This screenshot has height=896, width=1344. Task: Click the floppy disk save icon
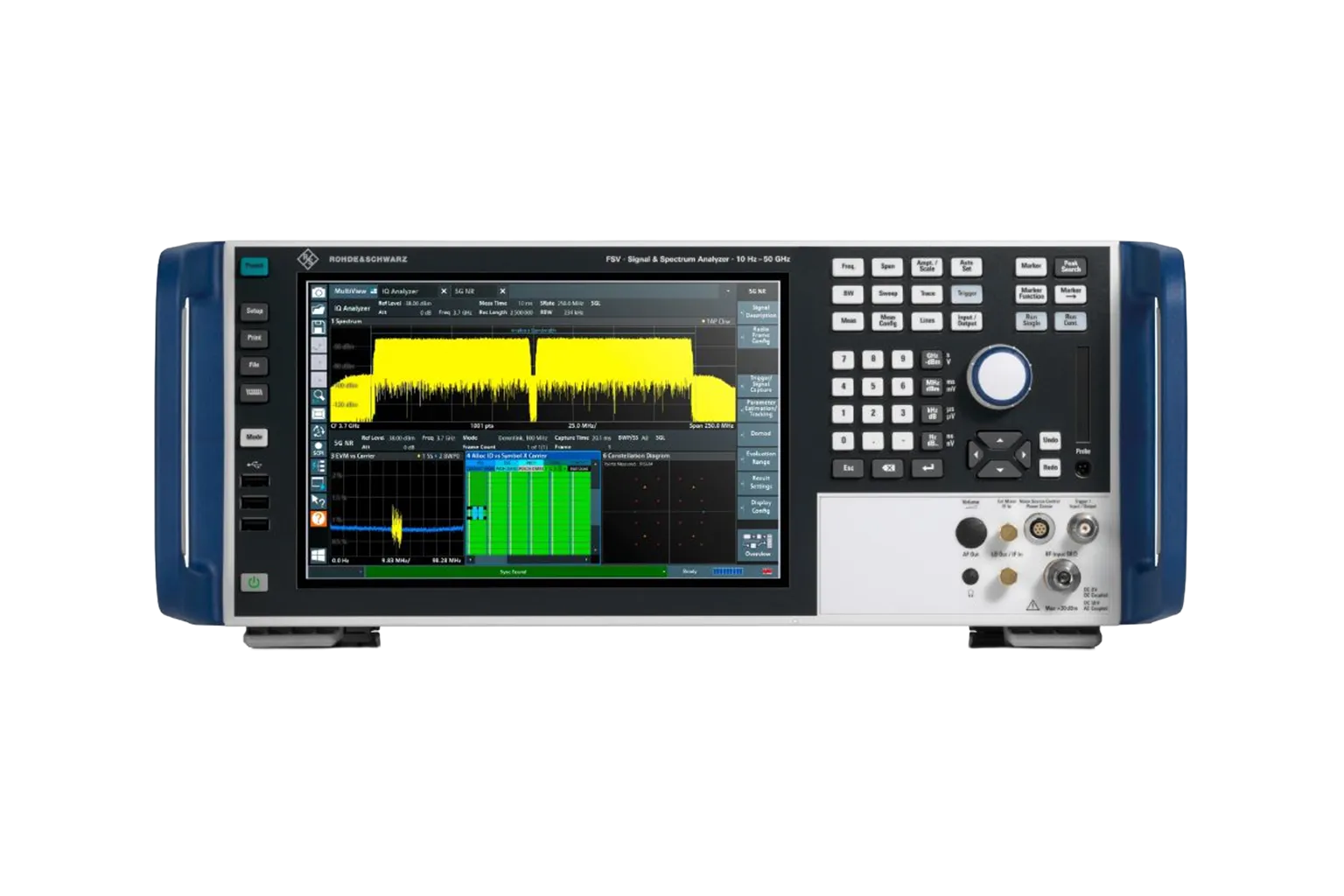click(318, 327)
